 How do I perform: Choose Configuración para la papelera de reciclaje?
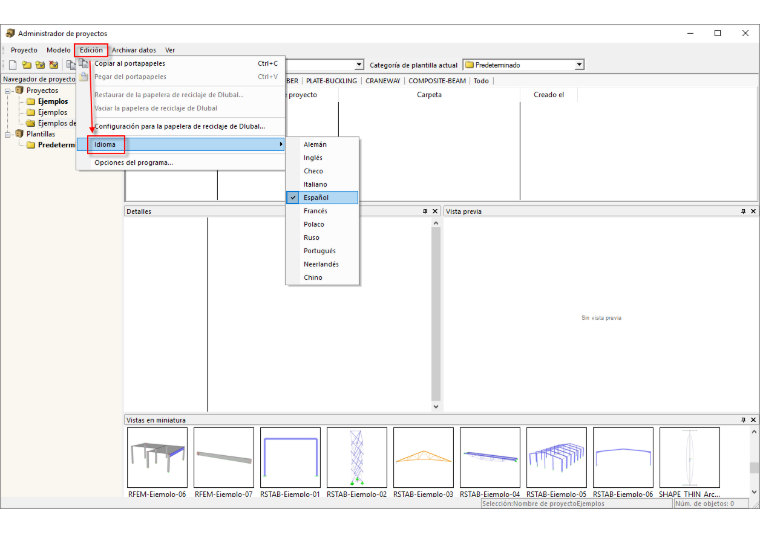(x=181, y=126)
